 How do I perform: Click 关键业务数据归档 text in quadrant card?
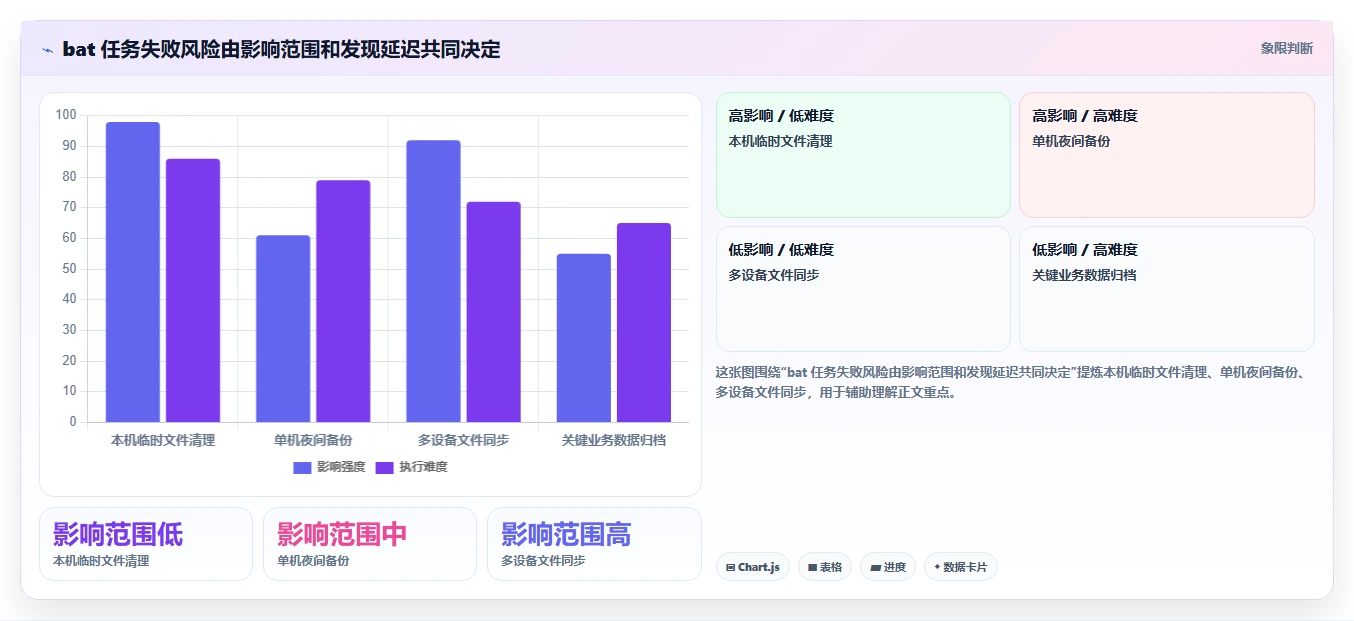click(x=1084, y=275)
